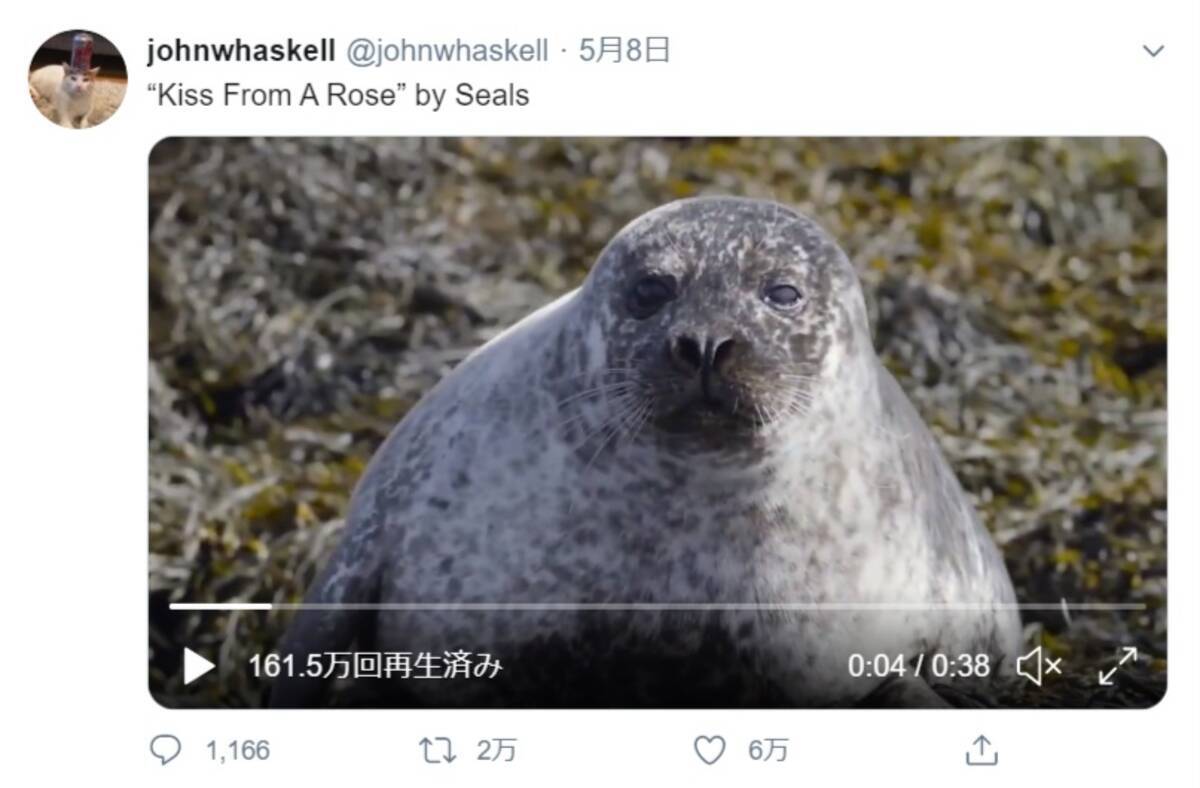
Task: Expand video to fullscreen
Action: tap(1117, 666)
